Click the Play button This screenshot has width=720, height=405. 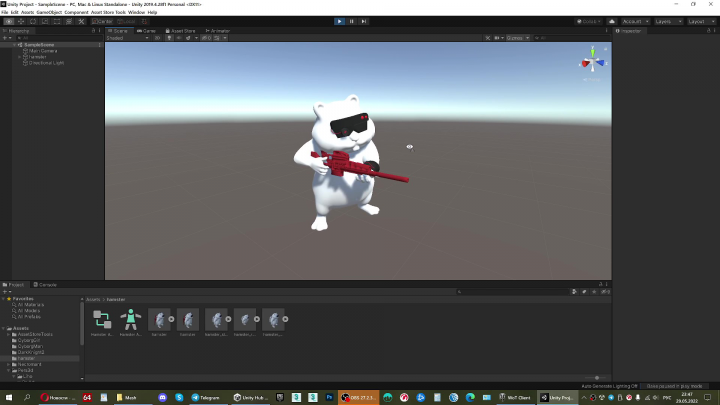pyautogui.click(x=339, y=22)
